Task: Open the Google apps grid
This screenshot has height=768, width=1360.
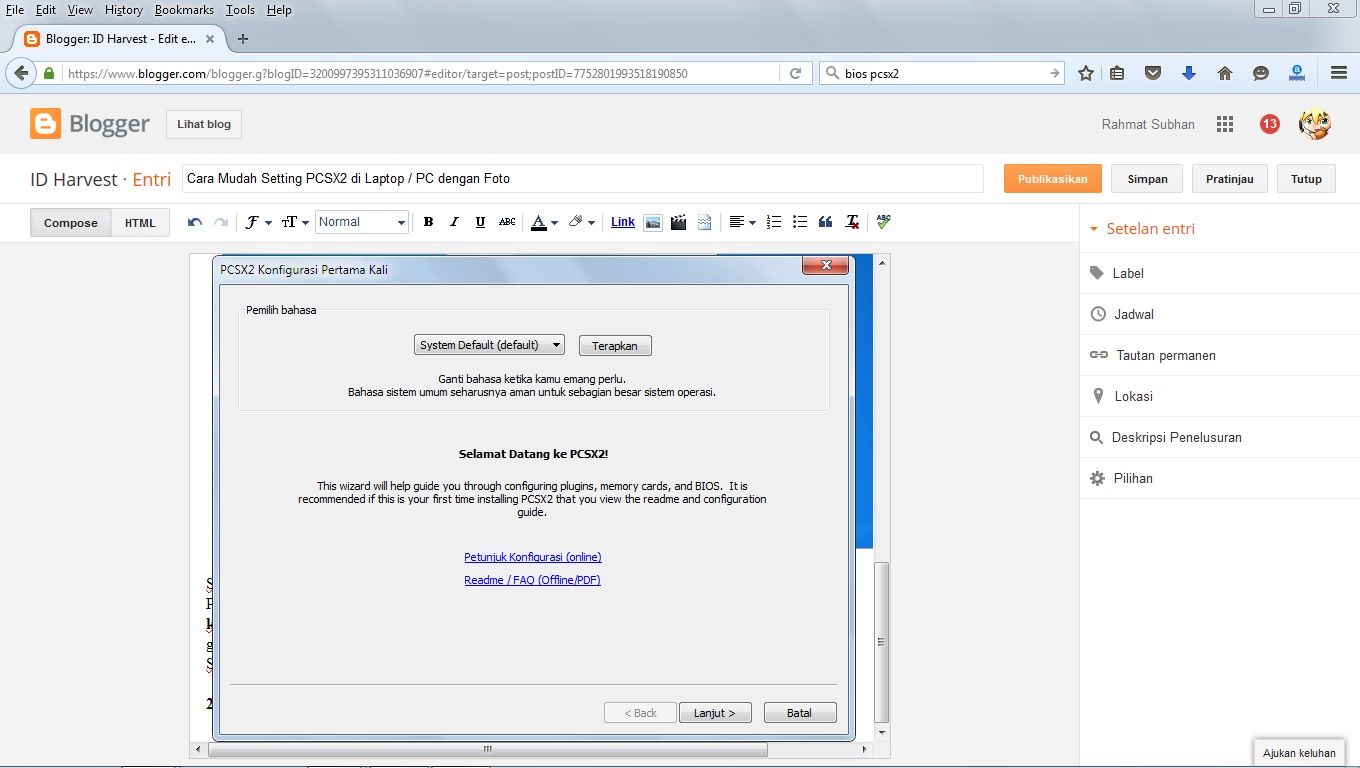Action: pyautogui.click(x=1225, y=124)
